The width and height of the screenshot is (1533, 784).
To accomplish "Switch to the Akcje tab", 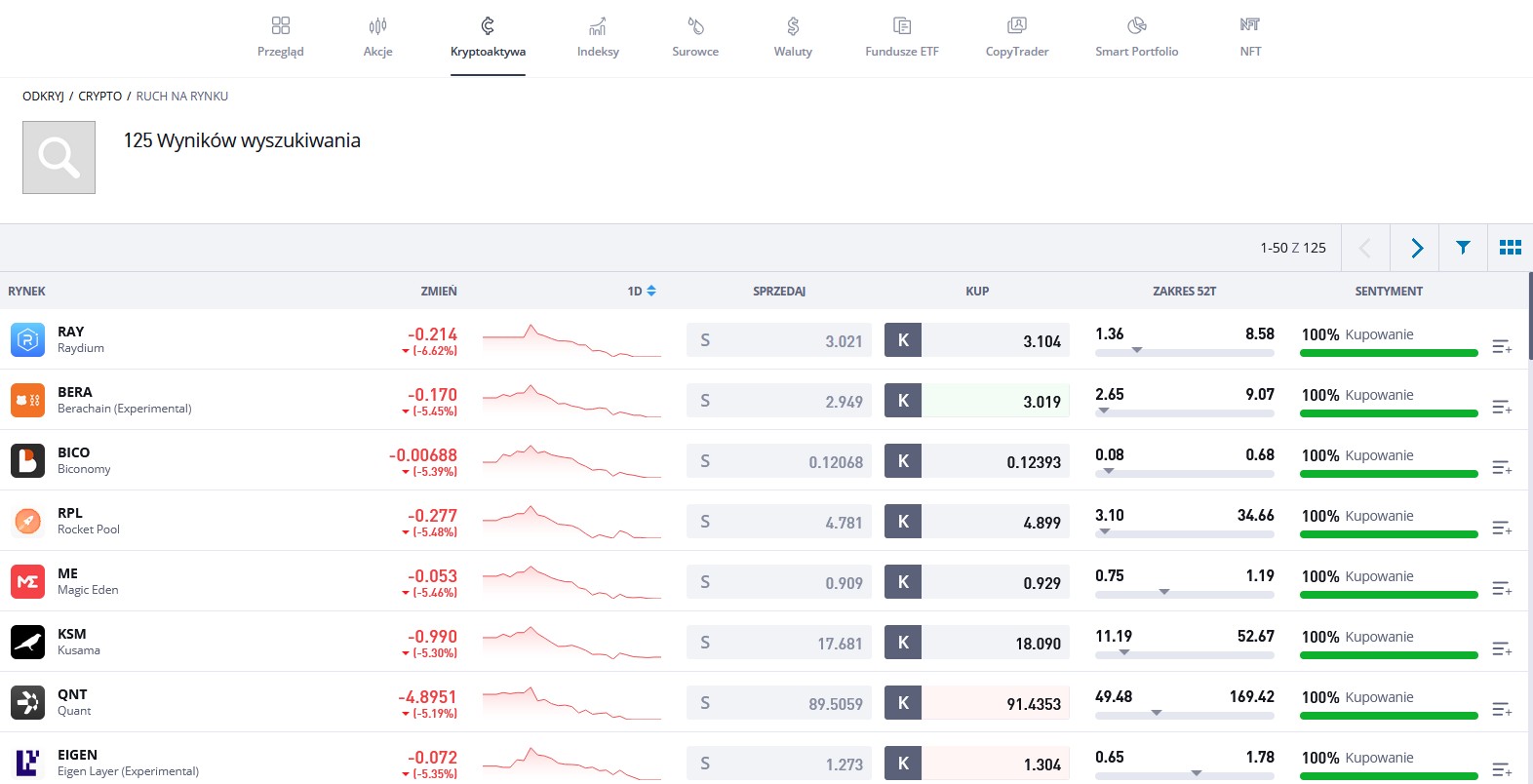I will 377,37.
